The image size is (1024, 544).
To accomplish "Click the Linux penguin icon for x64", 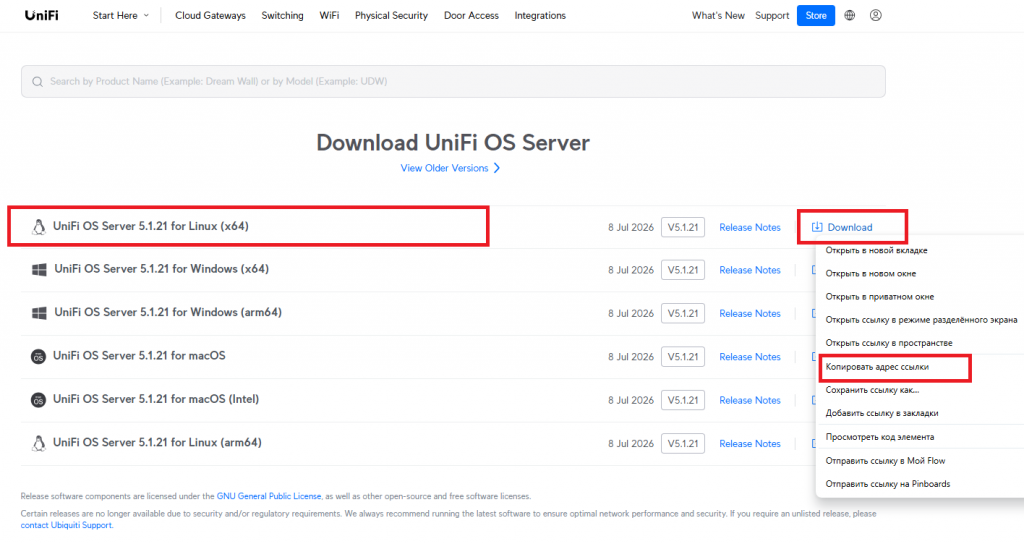I will click(39, 227).
